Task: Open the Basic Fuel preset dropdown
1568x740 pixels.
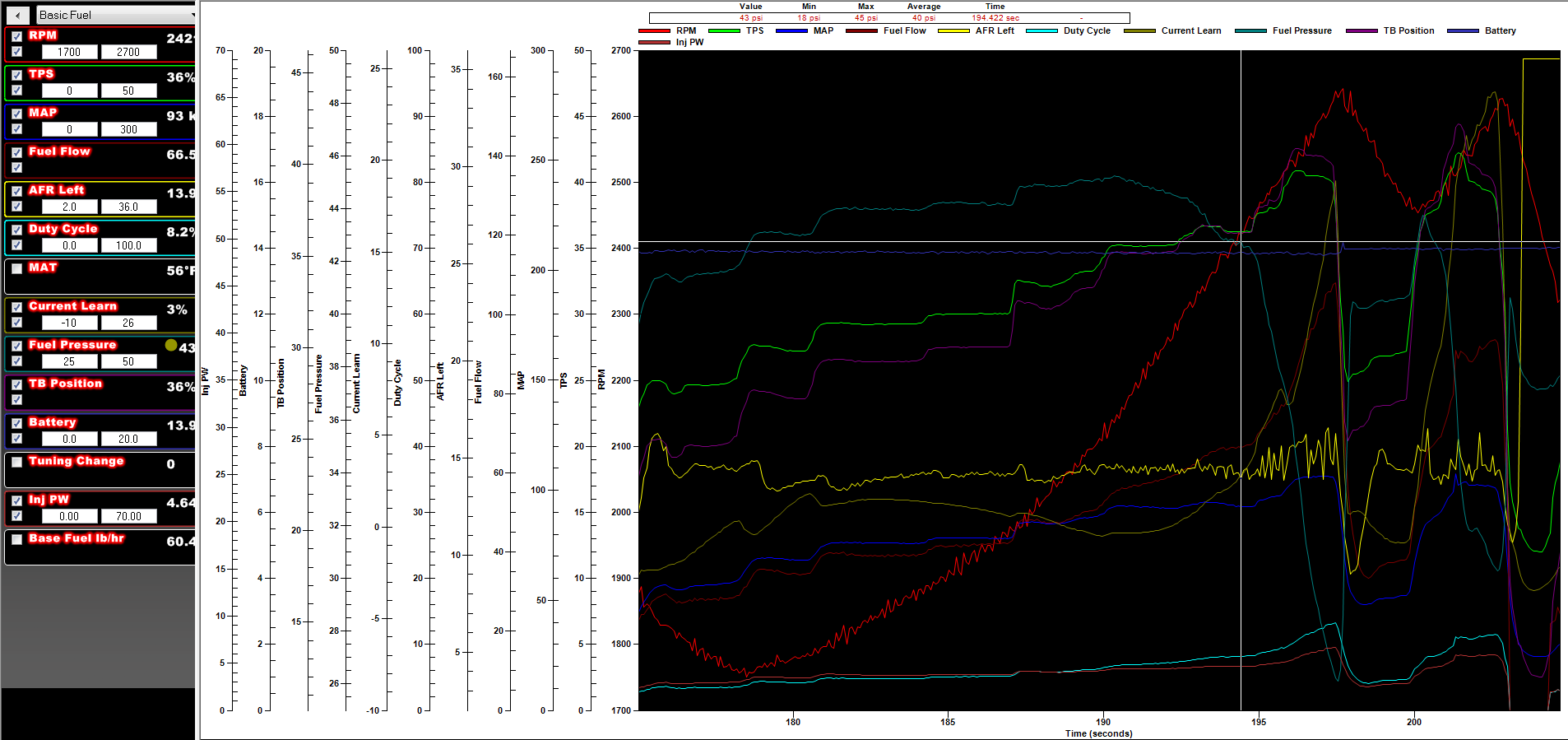Action: coord(115,15)
